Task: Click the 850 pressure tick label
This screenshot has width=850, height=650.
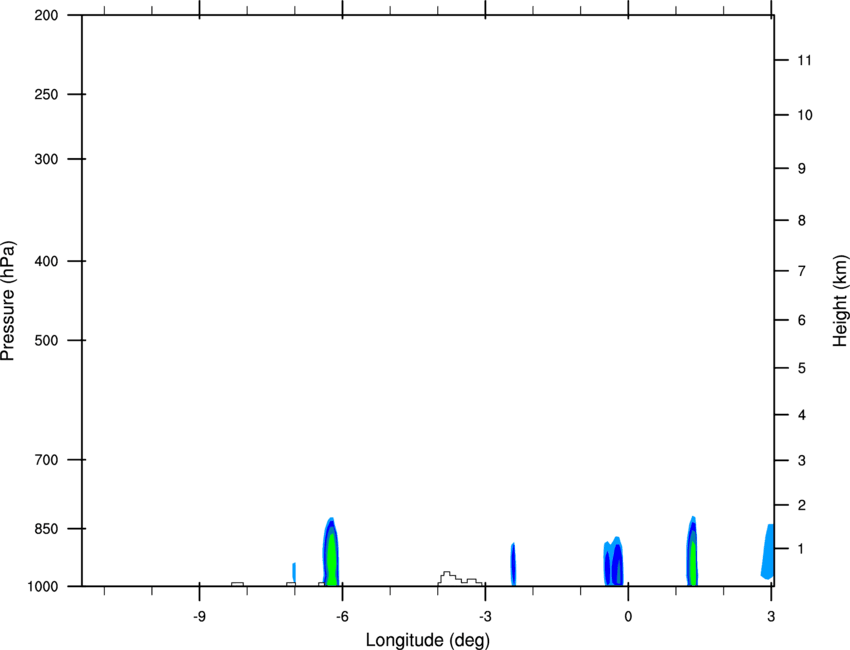Action: pos(46,529)
